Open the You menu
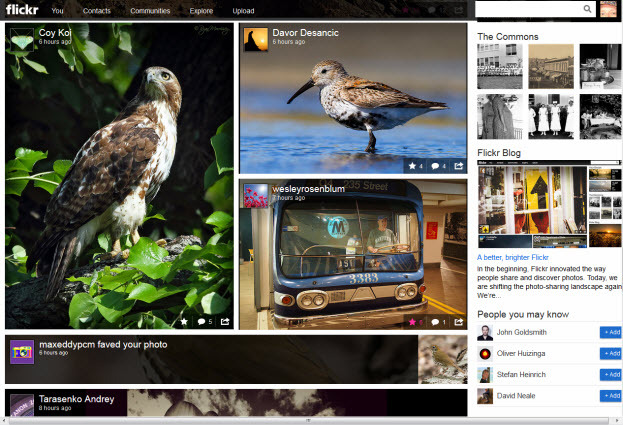Image resolution: width=623 pixels, height=425 pixels. (x=57, y=11)
